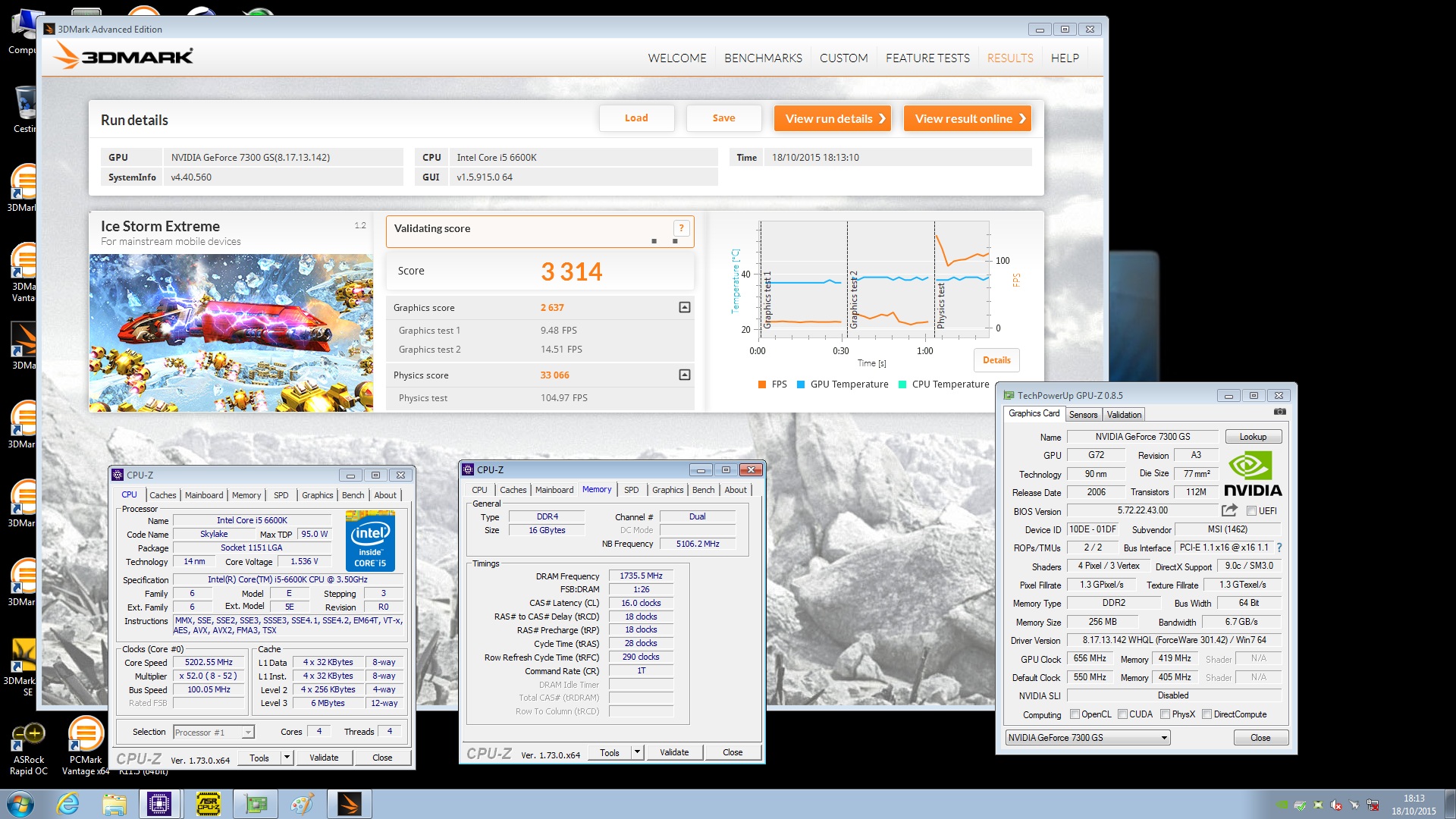Click View result online button
1456x819 pixels.
[968, 118]
